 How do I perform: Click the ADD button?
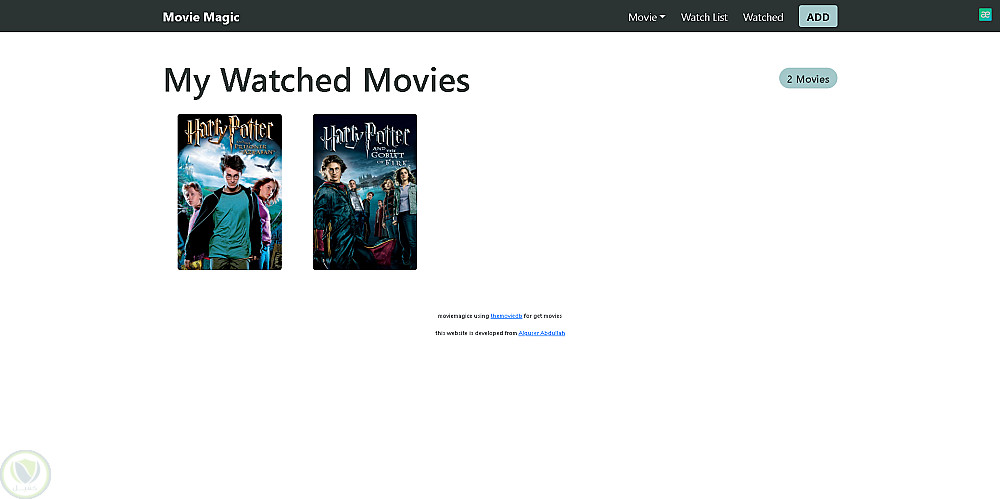click(x=818, y=17)
